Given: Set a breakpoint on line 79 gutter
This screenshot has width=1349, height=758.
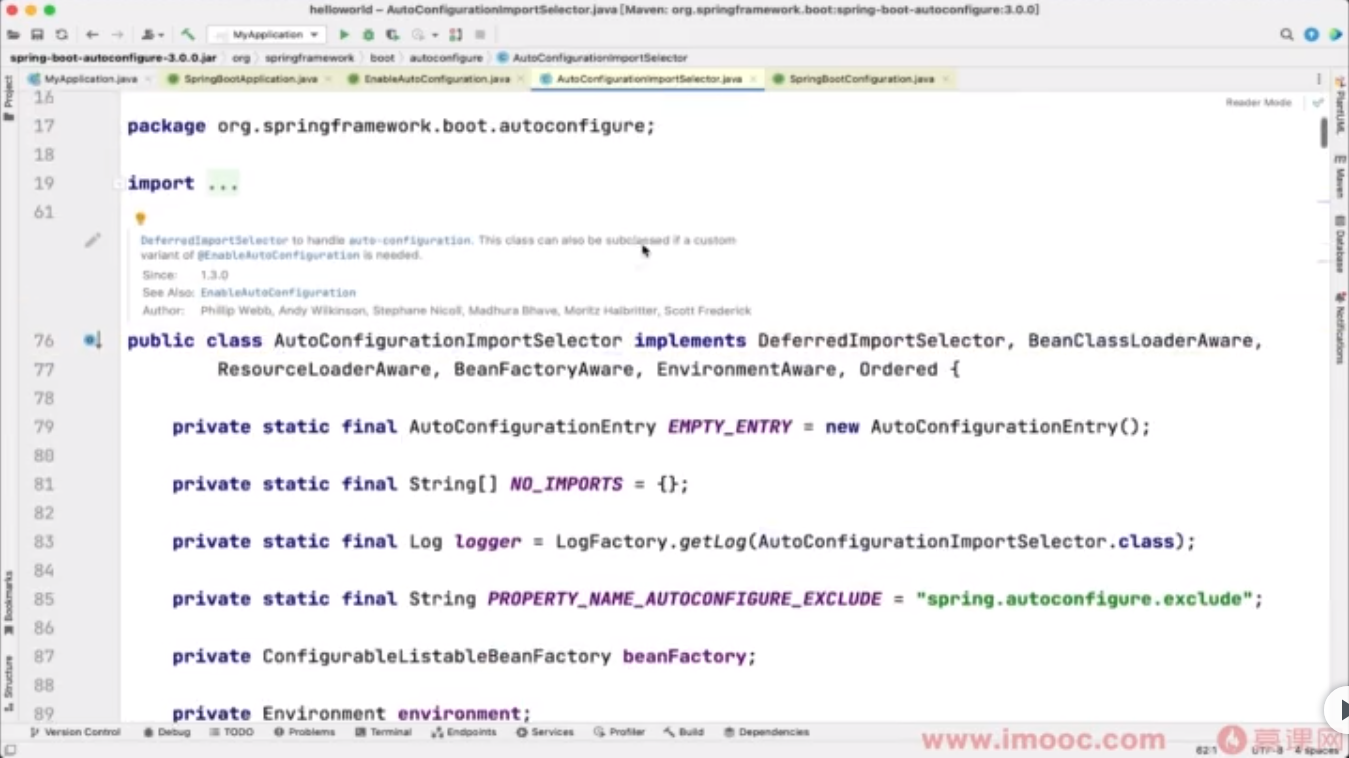Looking at the screenshot, I should pyautogui.click(x=104, y=427).
